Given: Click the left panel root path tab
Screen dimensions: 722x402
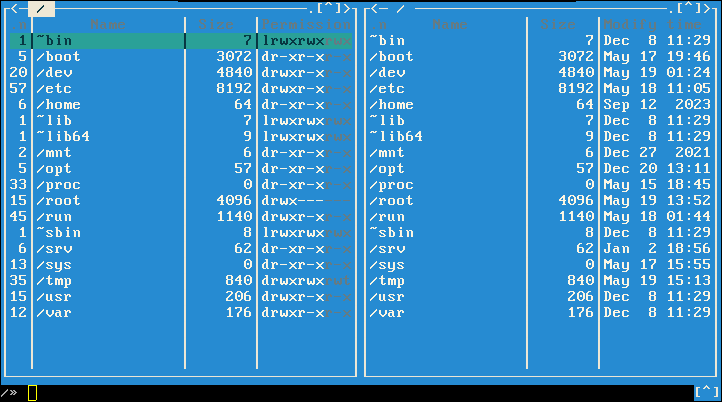Looking at the screenshot, I should pyautogui.click(x=40, y=9).
